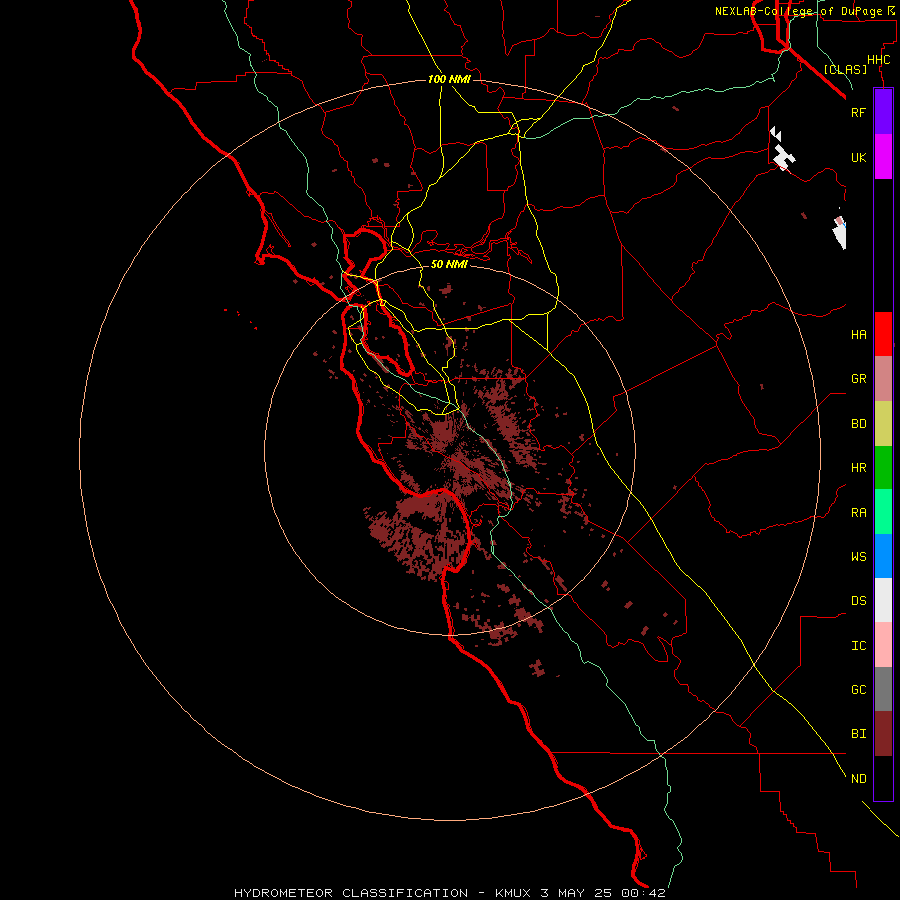Click the 'HHC' product code label
Screen dimensions: 900x900
878,60
